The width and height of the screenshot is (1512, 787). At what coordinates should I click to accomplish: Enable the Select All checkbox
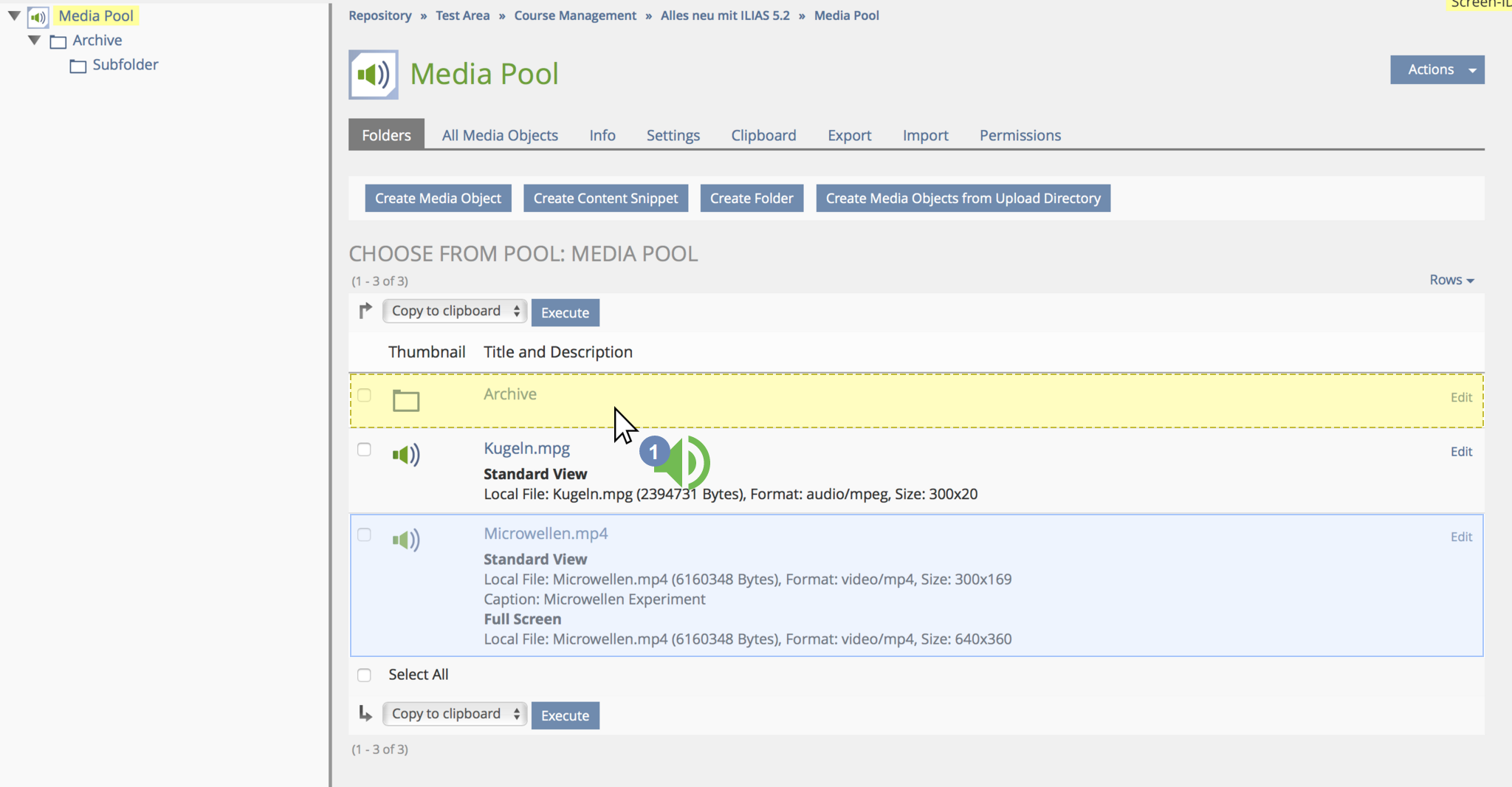coord(364,675)
